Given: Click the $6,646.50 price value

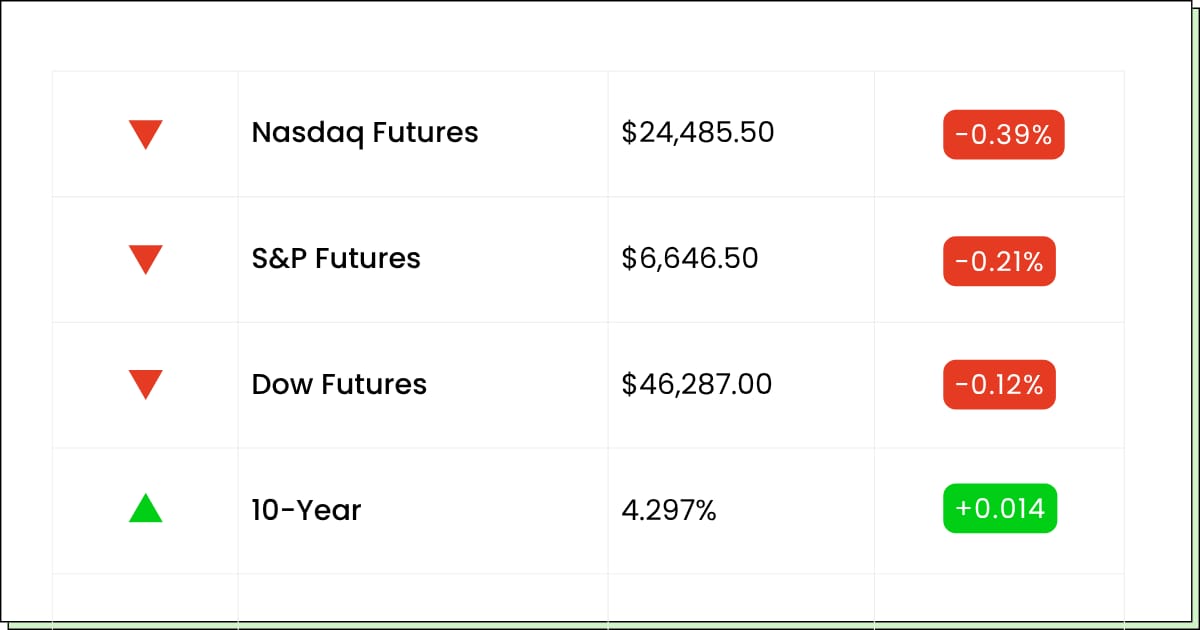Looking at the screenshot, I should pyautogui.click(x=690, y=258).
